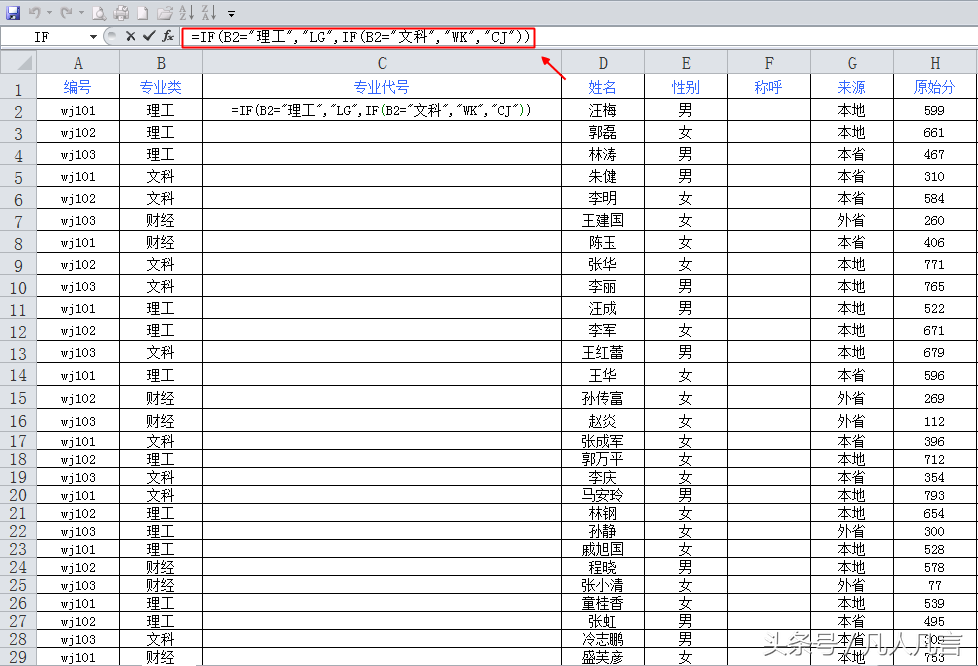978x666 pixels.
Task: Click header cell 编号
Action: click(x=78, y=87)
